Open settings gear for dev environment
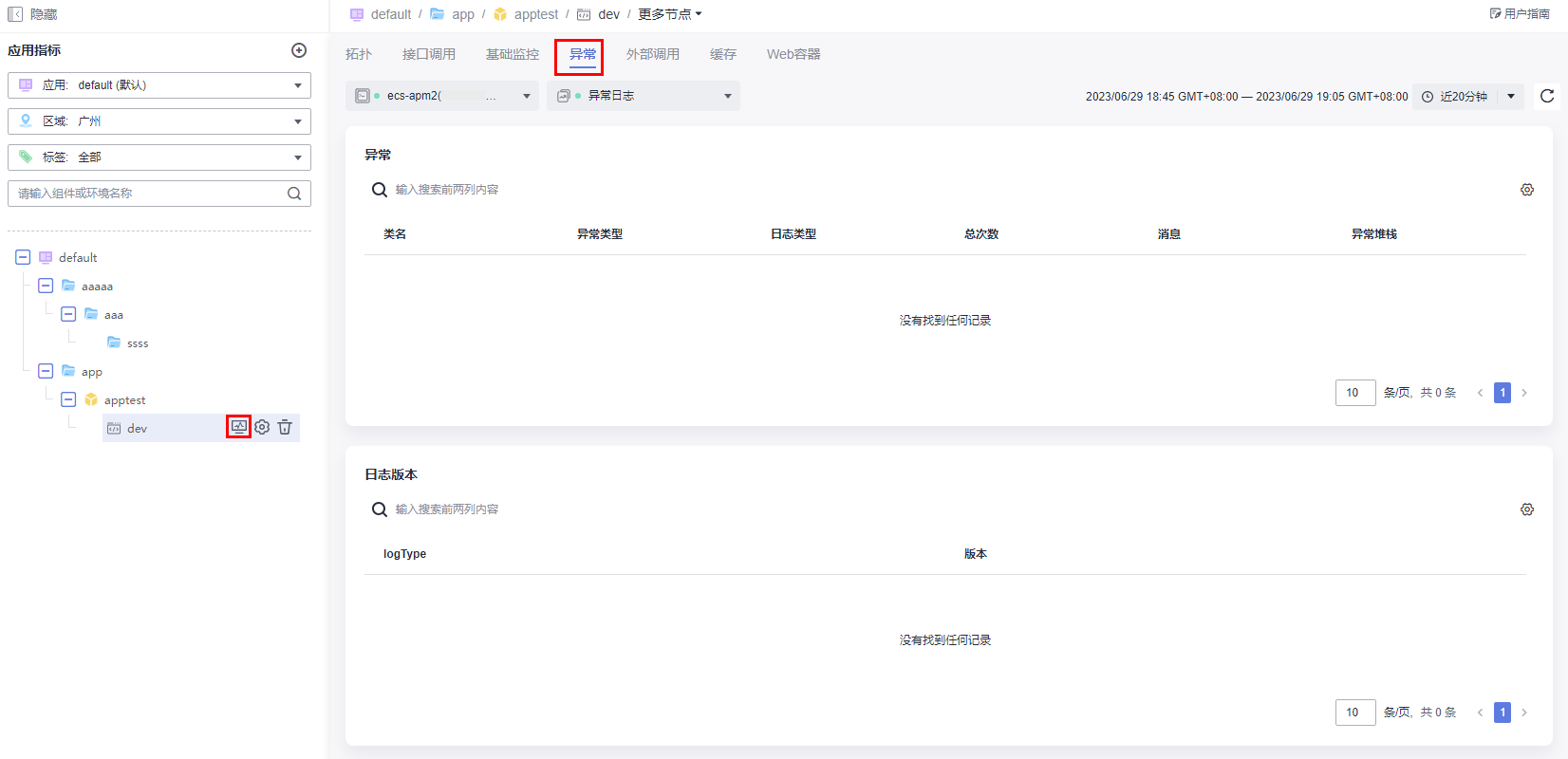 (x=262, y=427)
